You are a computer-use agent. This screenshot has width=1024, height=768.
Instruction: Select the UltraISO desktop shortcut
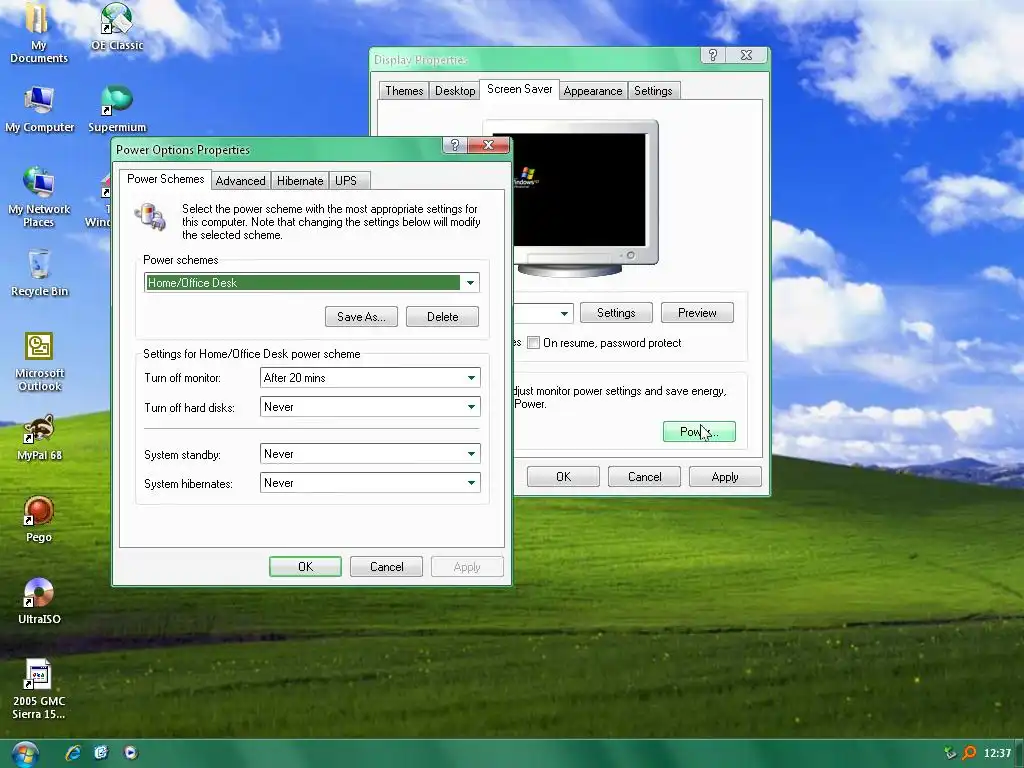coord(39,601)
